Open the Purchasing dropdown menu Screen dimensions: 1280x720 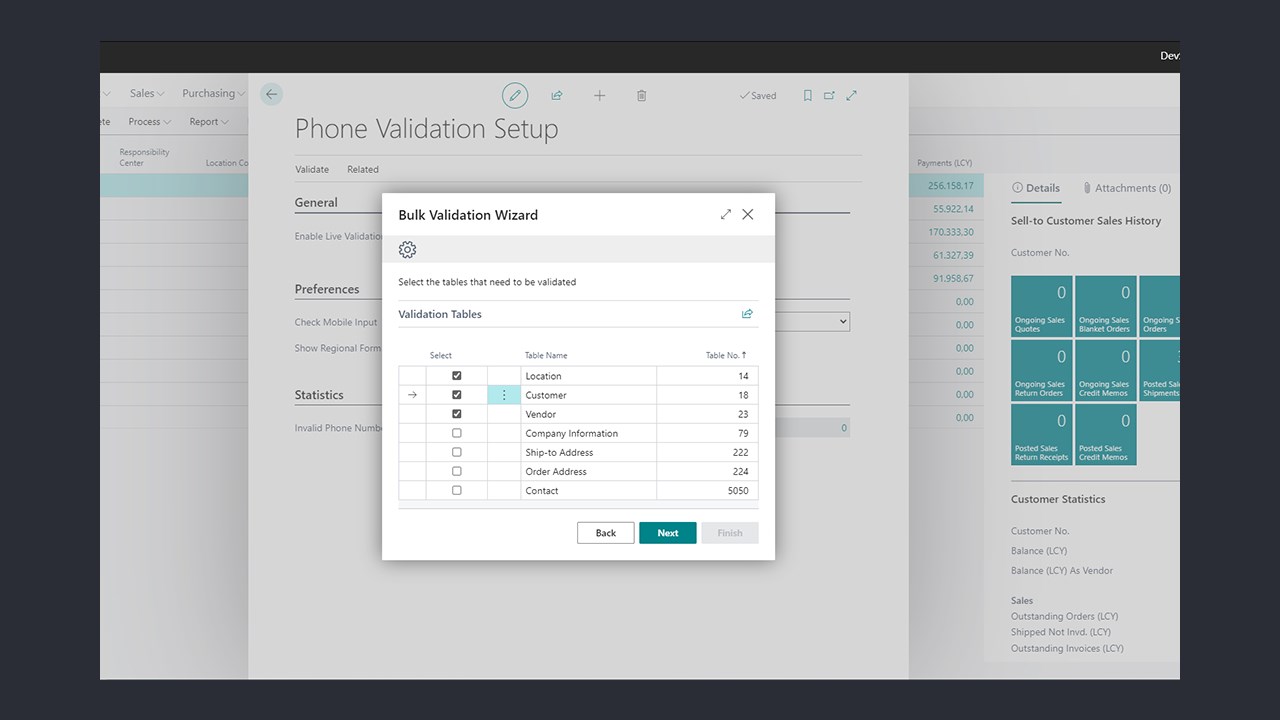point(213,93)
